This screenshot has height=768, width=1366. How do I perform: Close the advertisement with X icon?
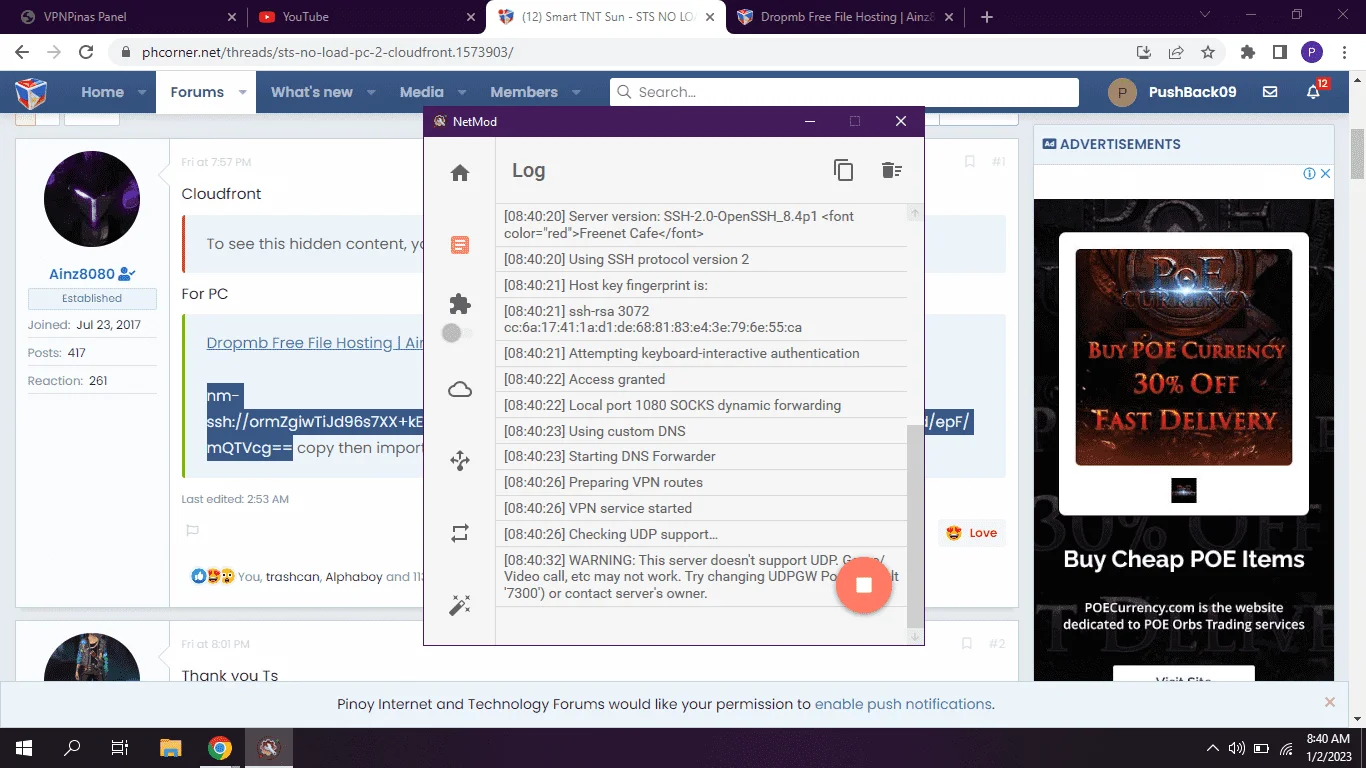1326,174
